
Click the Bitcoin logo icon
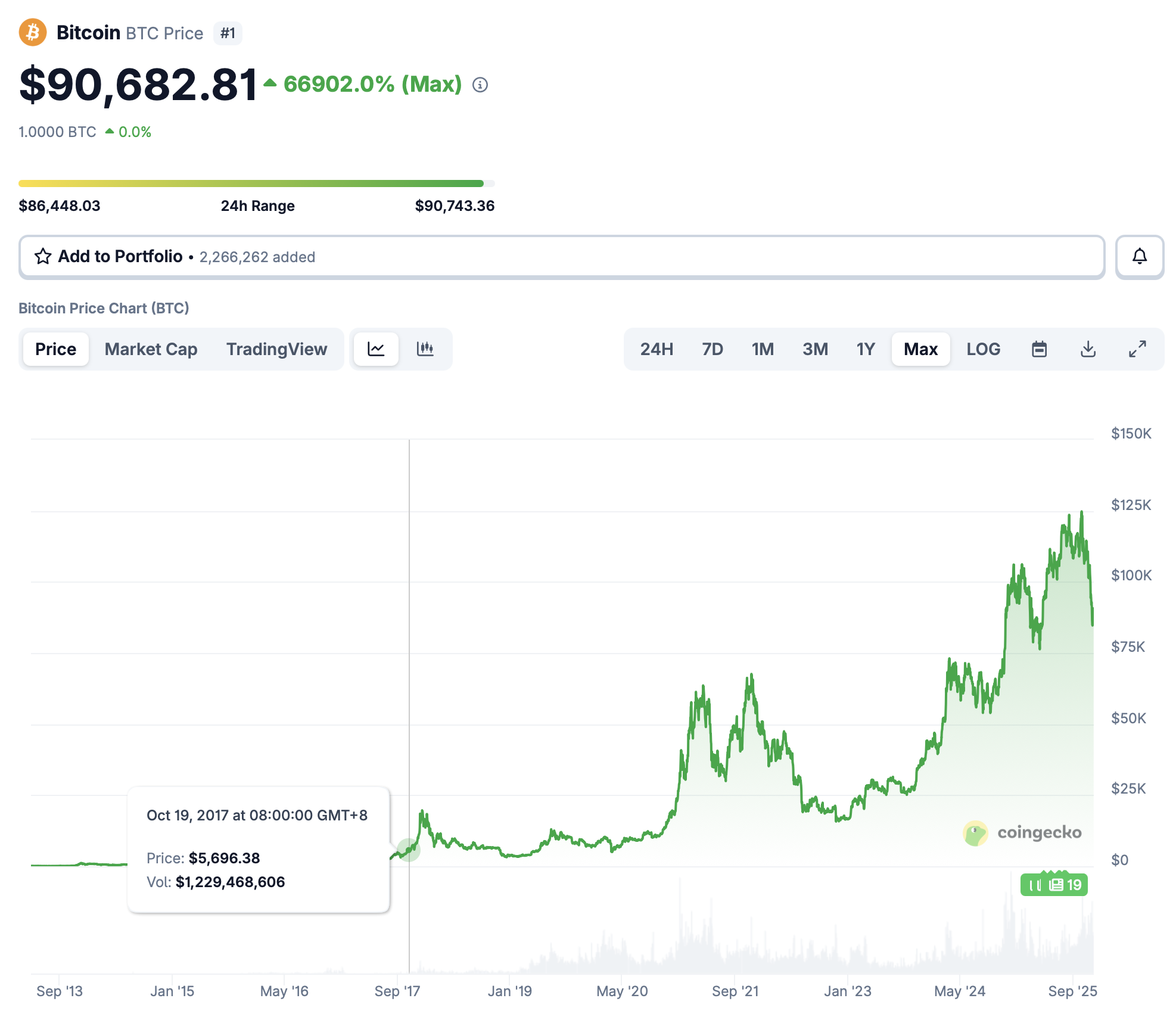click(x=33, y=33)
